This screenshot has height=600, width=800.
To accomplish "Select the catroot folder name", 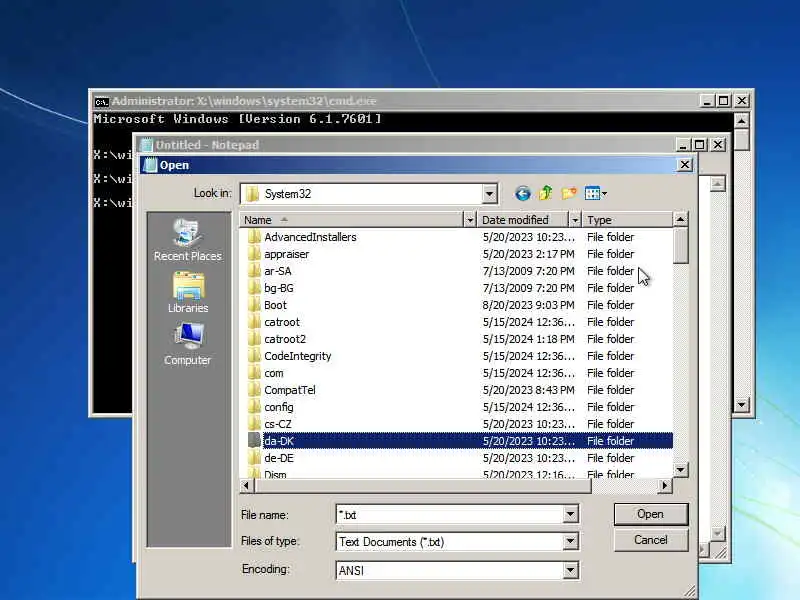I will pyautogui.click(x=282, y=322).
